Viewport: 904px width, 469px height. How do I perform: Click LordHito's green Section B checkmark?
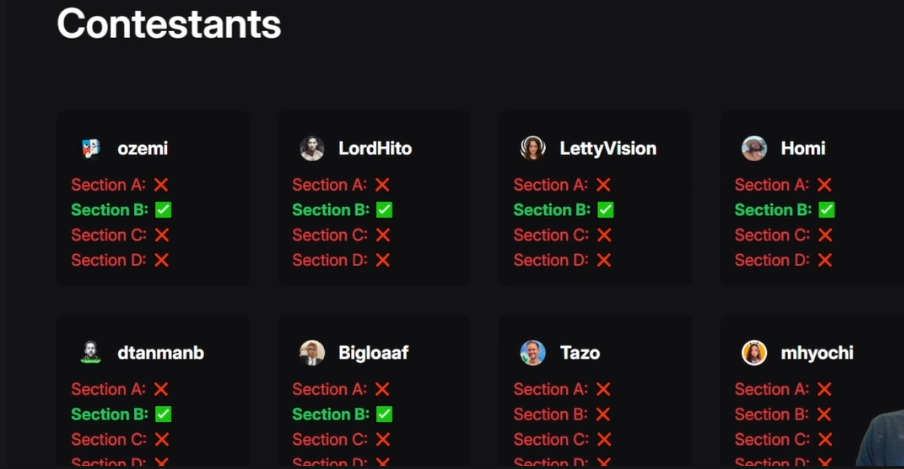point(384,210)
